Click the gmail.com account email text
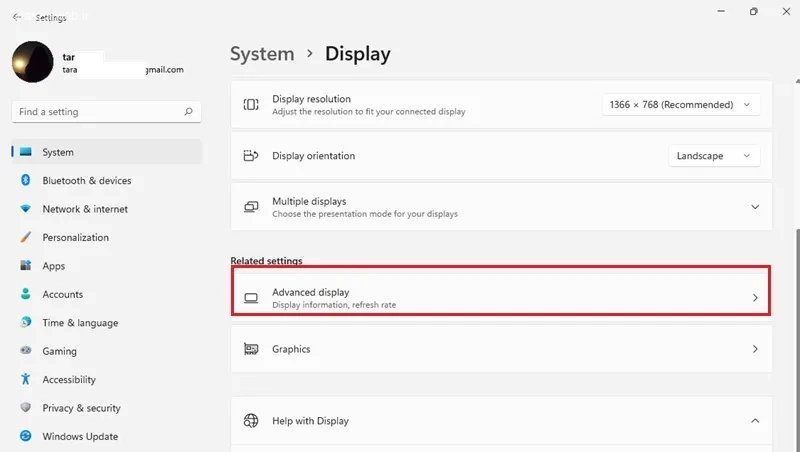This screenshot has width=800, height=452. [x=164, y=70]
